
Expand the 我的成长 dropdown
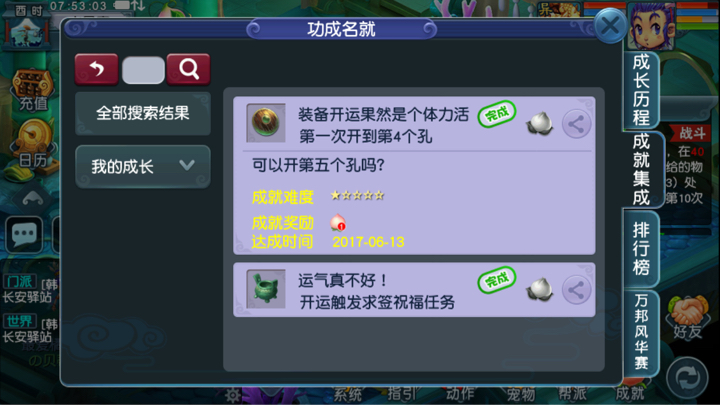[x=143, y=166]
